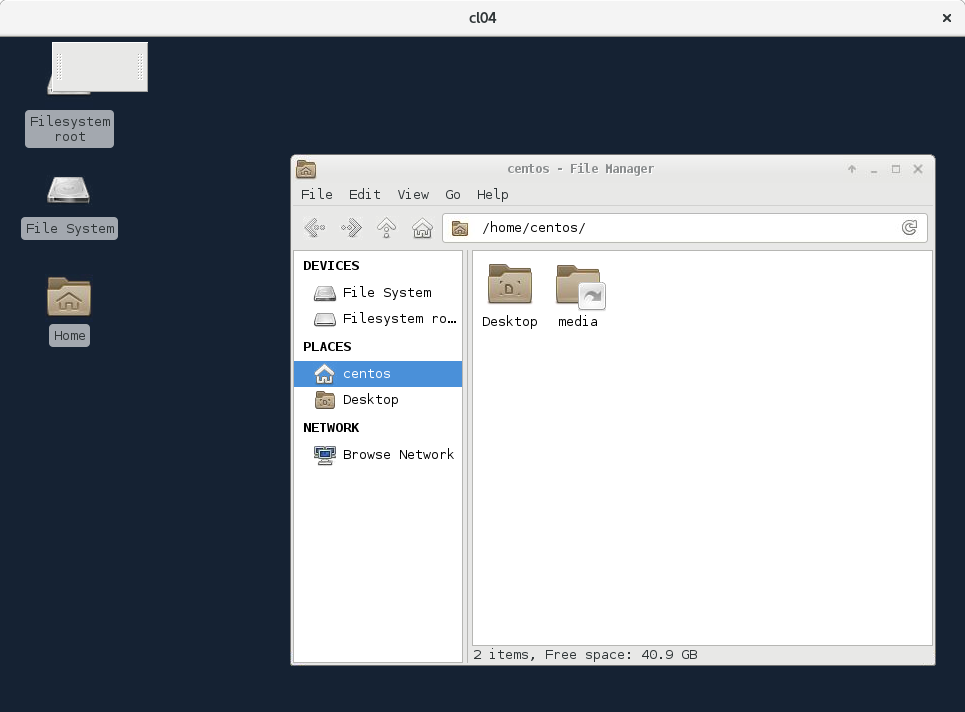The height and width of the screenshot is (712, 965).
Task: Click the folder icon in the location bar
Action: point(460,228)
